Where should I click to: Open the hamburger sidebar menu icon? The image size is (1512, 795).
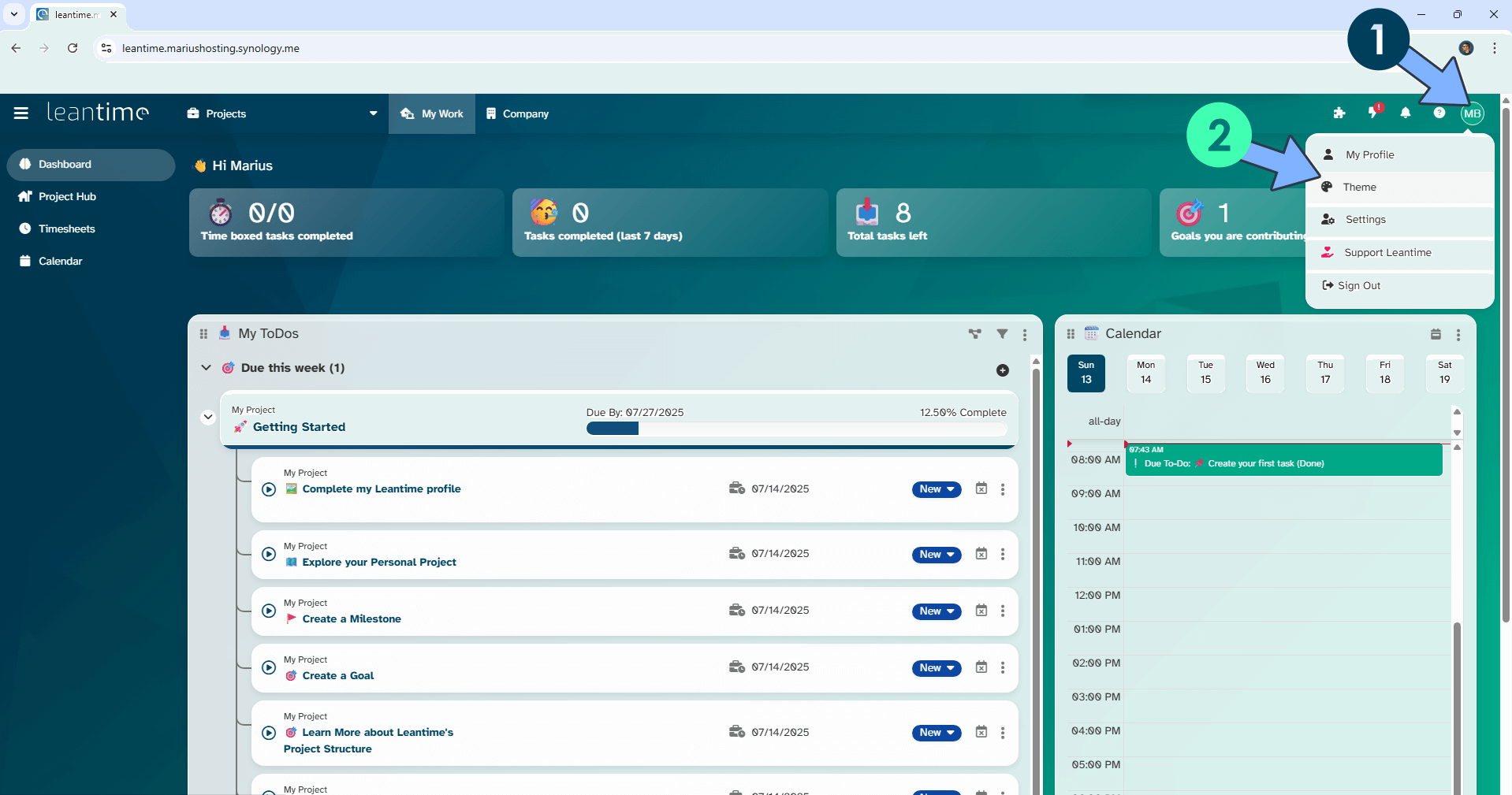[21, 113]
